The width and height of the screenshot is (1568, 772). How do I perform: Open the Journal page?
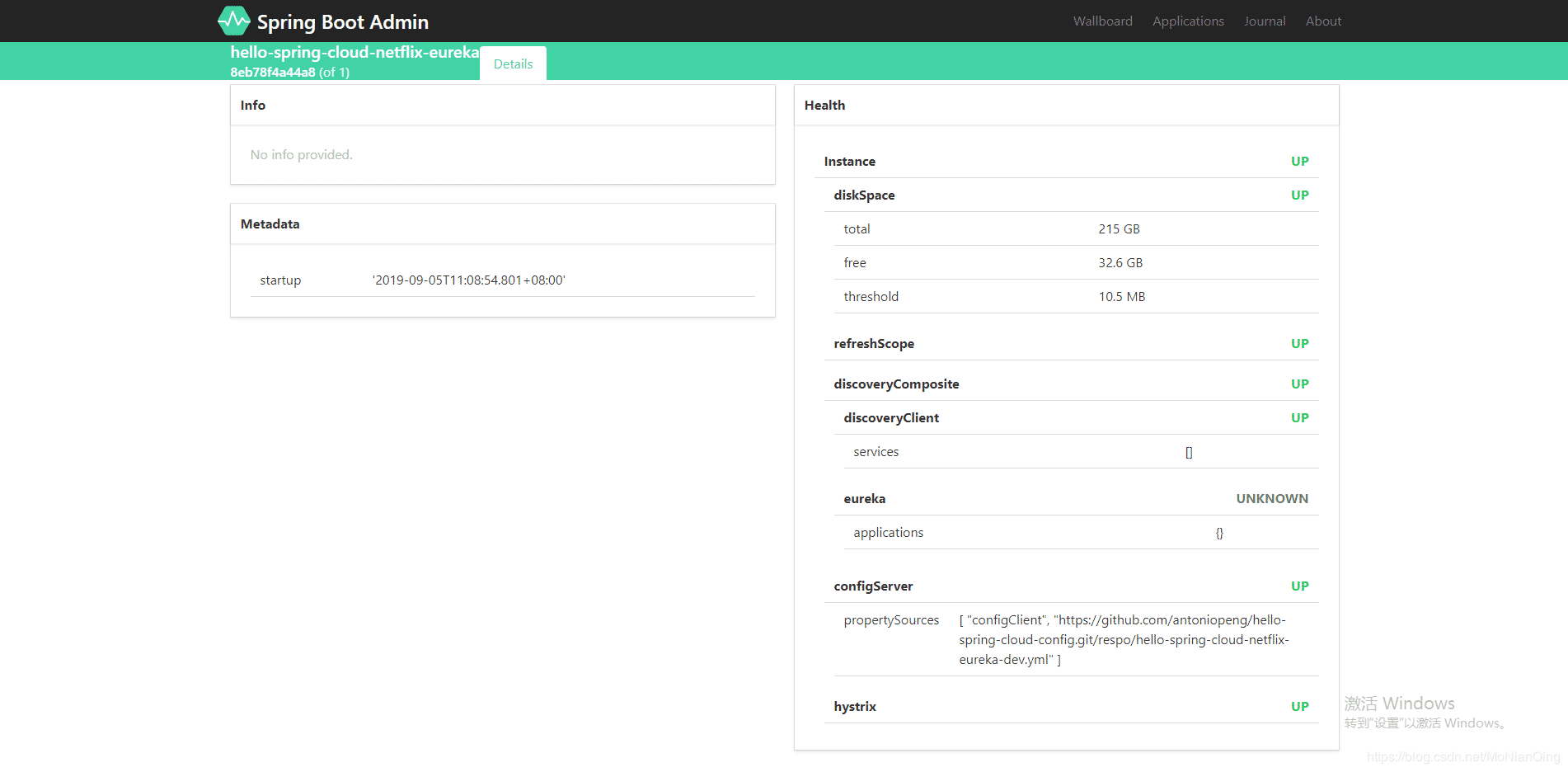(x=1264, y=21)
